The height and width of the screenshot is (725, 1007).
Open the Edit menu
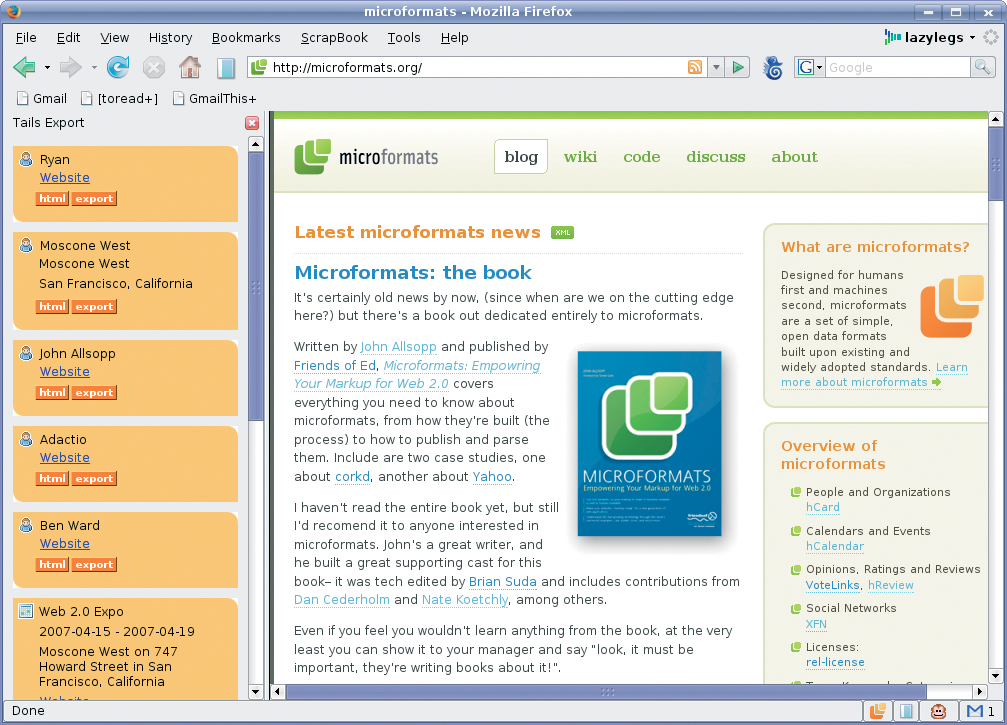(x=68, y=37)
